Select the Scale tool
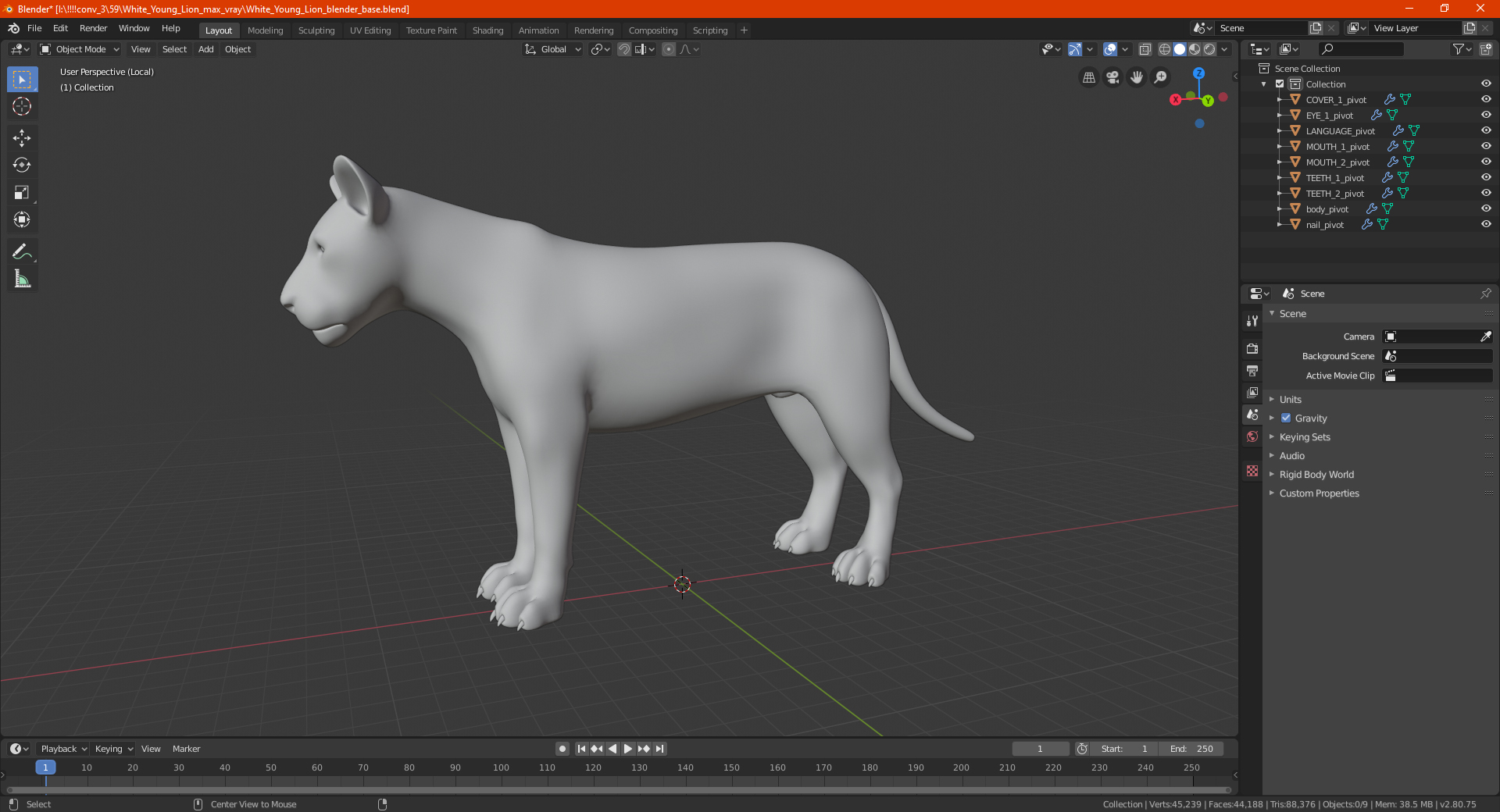This screenshot has height=812, width=1500. [22, 192]
